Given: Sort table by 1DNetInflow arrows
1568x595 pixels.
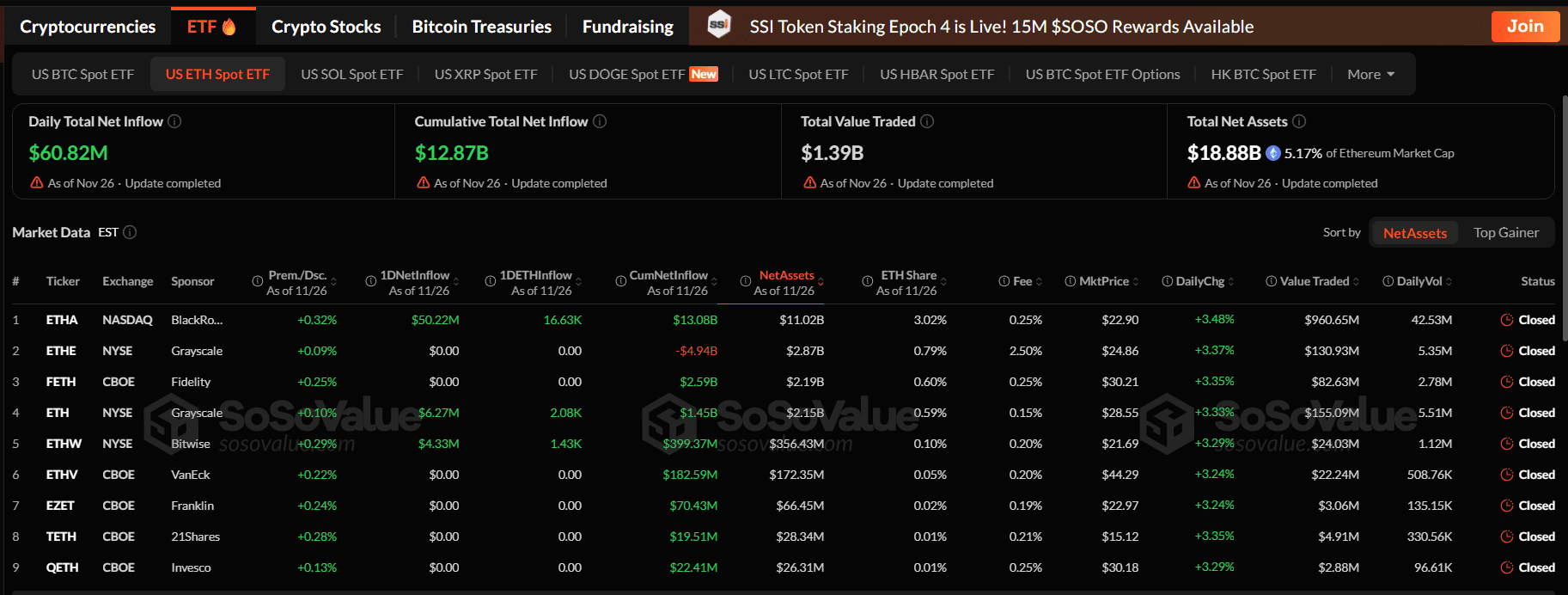Looking at the screenshot, I should [456, 281].
